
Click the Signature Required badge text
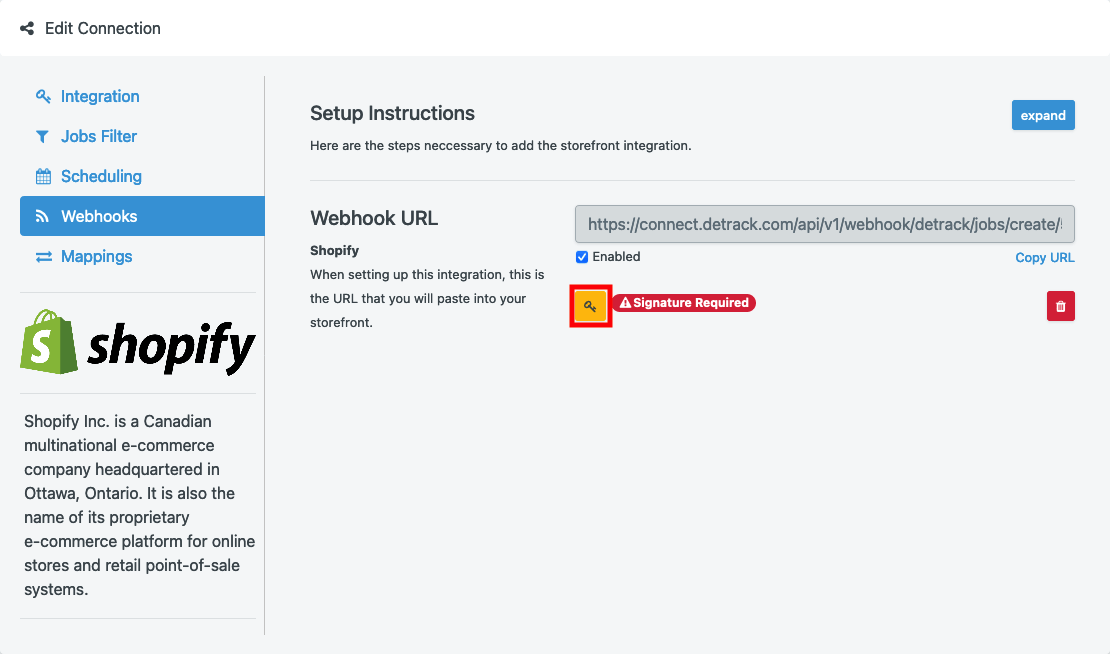(x=690, y=303)
